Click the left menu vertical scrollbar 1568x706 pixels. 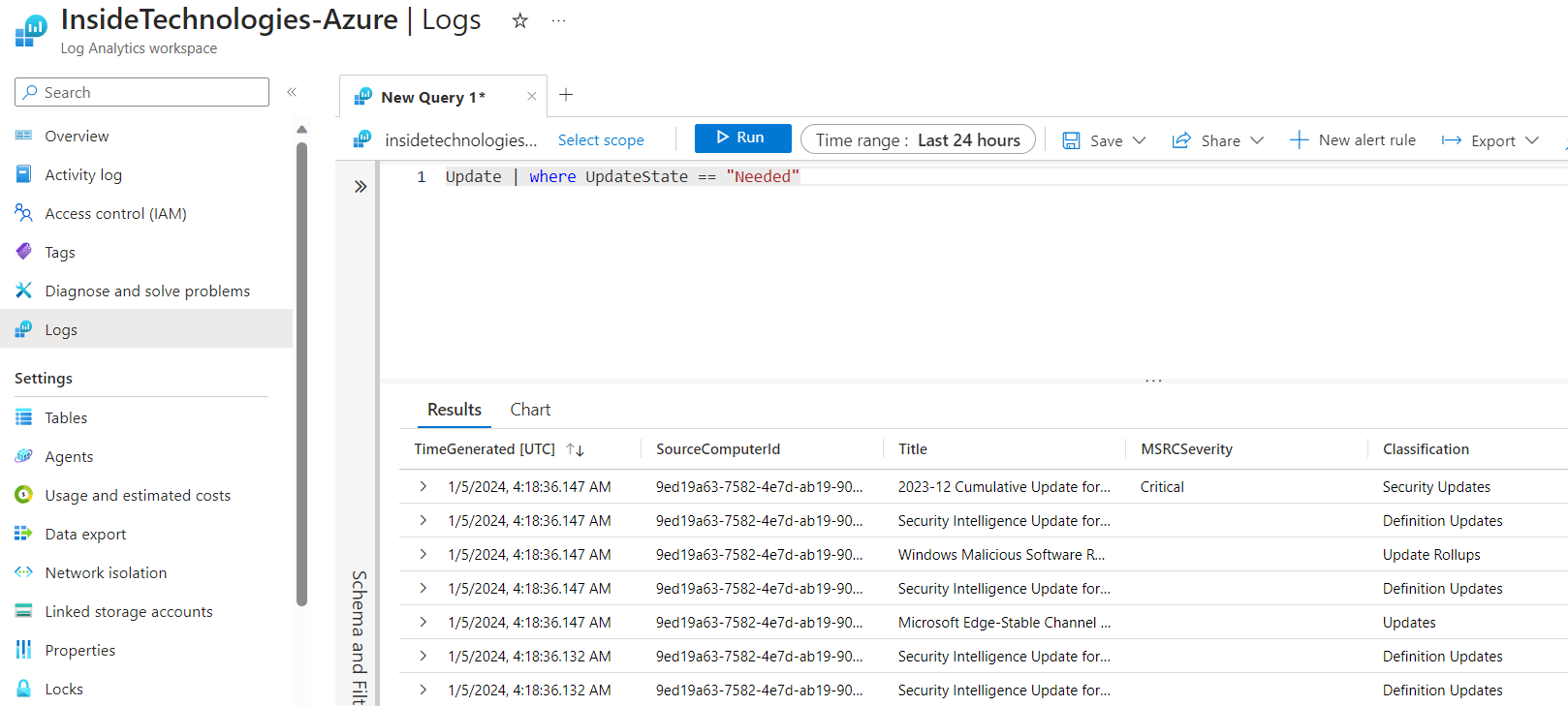point(301,373)
